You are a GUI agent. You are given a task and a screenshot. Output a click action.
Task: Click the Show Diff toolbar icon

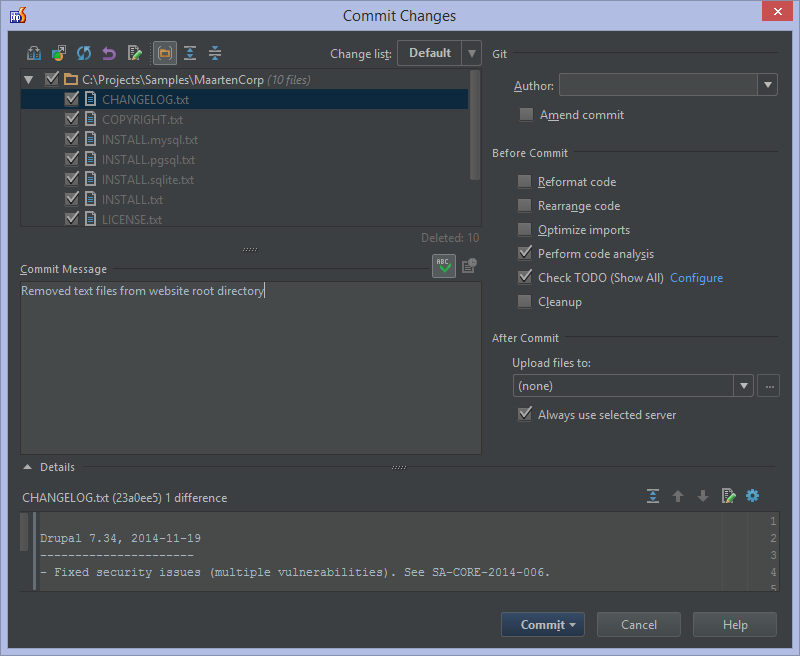point(34,53)
